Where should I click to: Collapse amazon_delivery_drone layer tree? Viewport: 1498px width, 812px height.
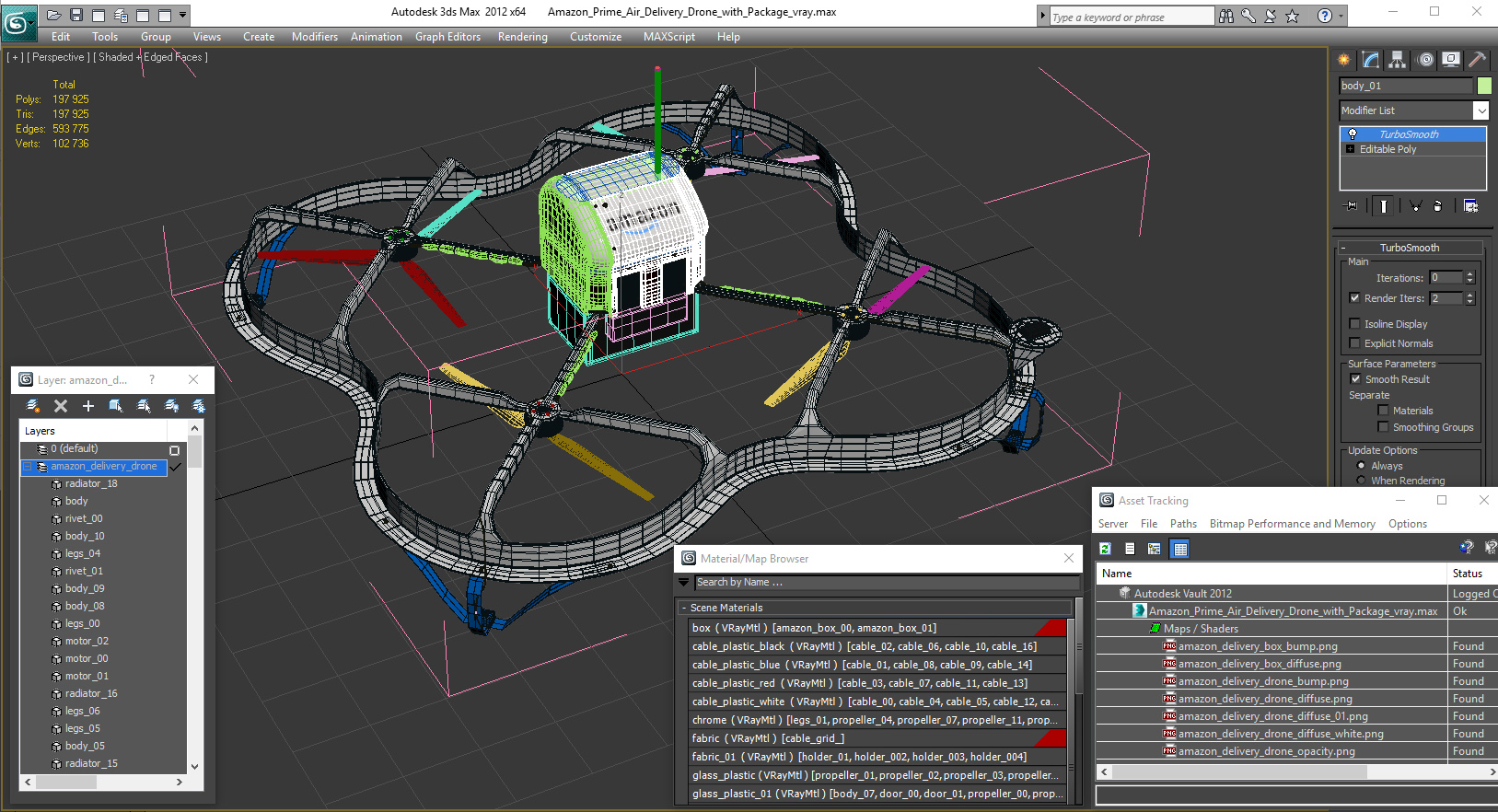(28, 467)
